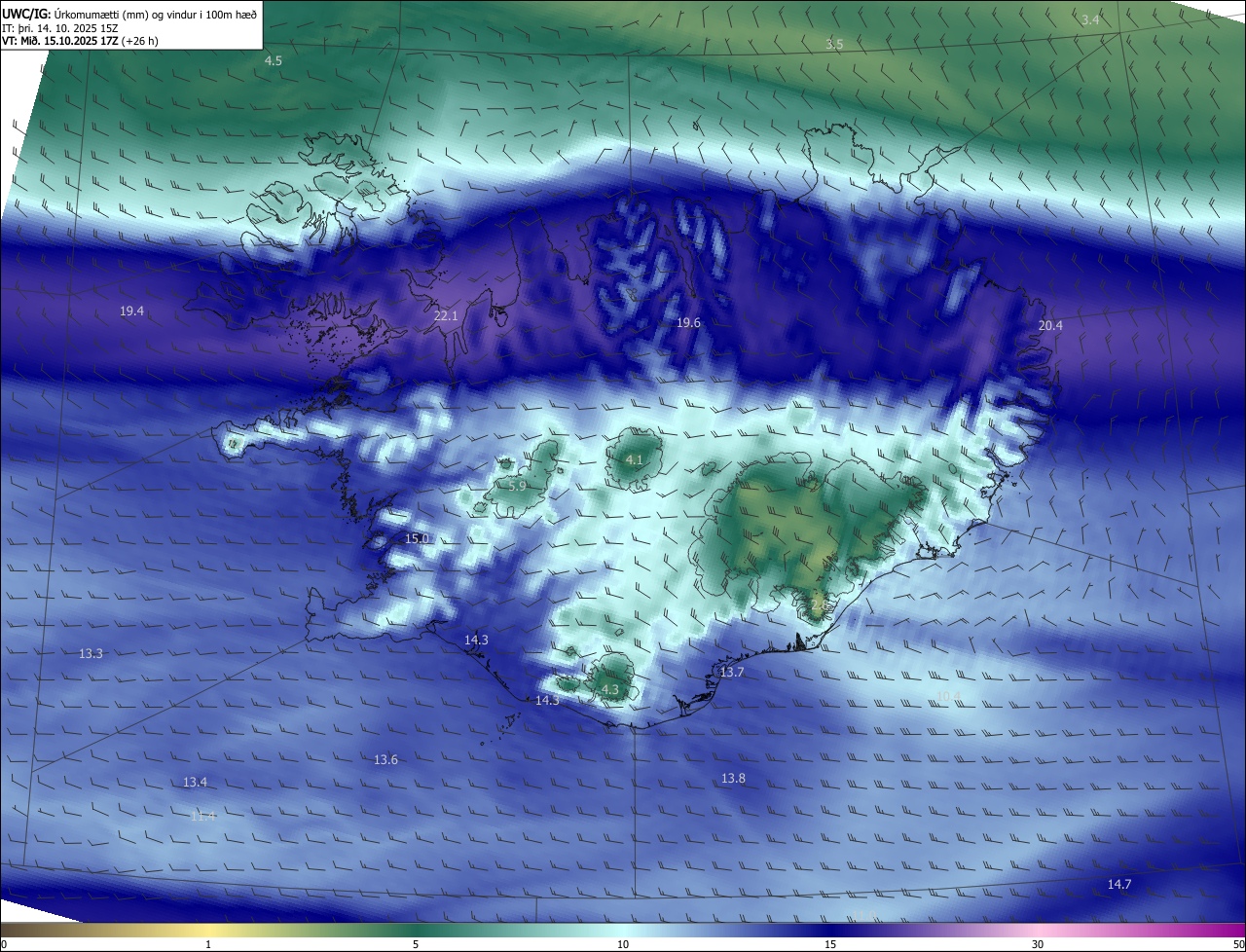
Task: Click the 50 tick on the colour scale
Action: click(x=1238, y=944)
